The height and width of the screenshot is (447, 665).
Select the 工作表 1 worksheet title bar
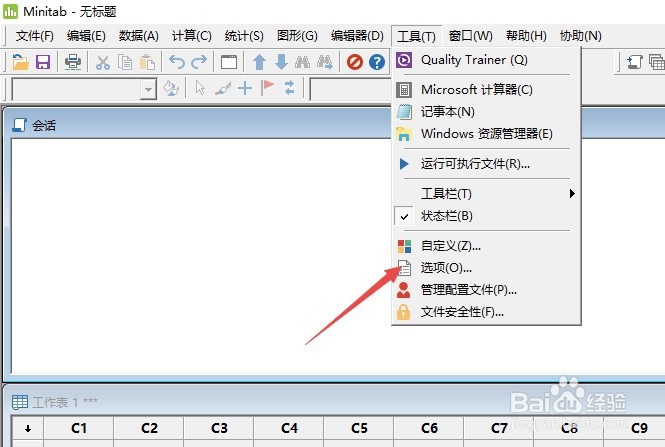click(335, 401)
